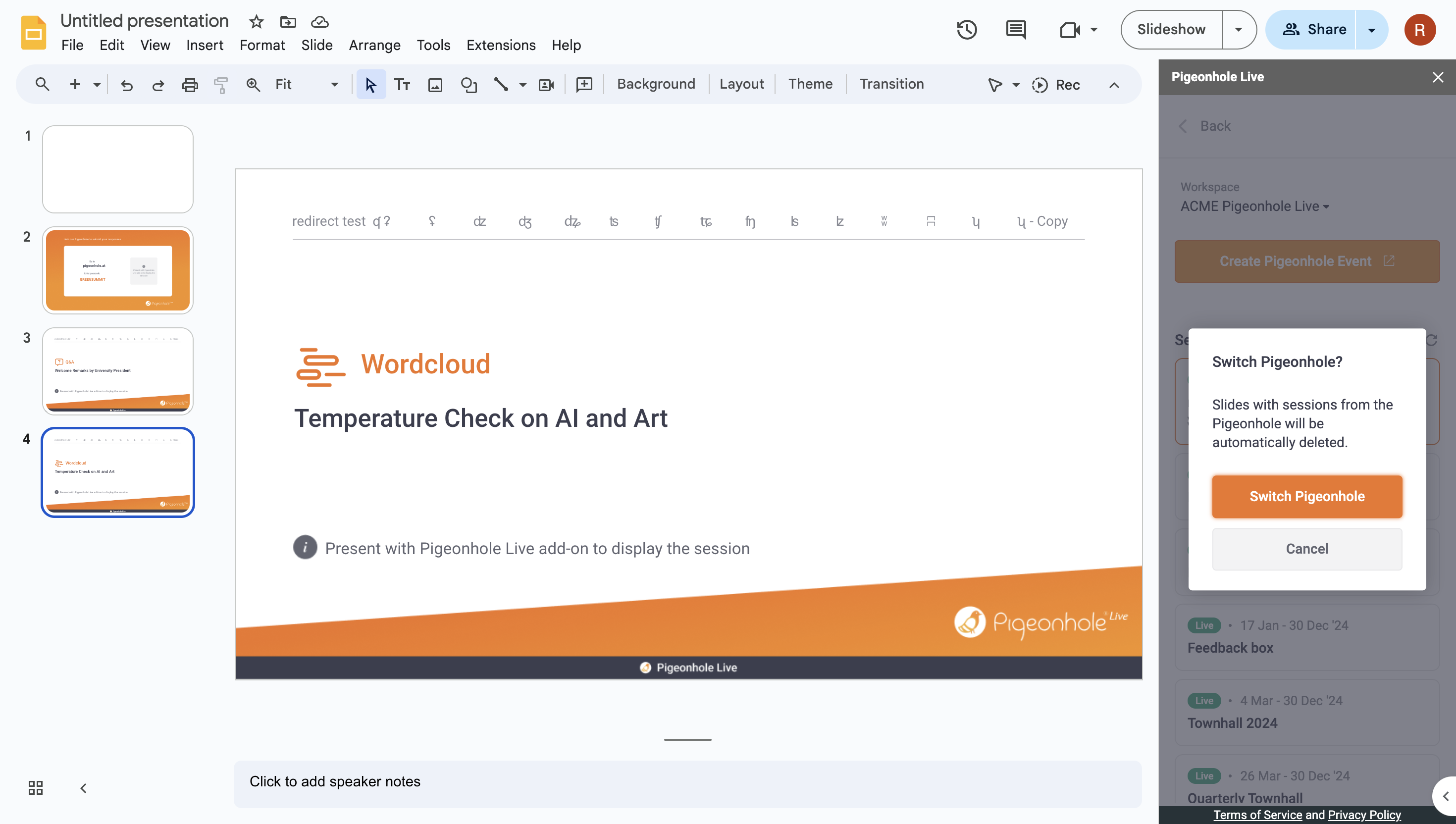
Task: Insert a text box
Action: click(402, 85)
